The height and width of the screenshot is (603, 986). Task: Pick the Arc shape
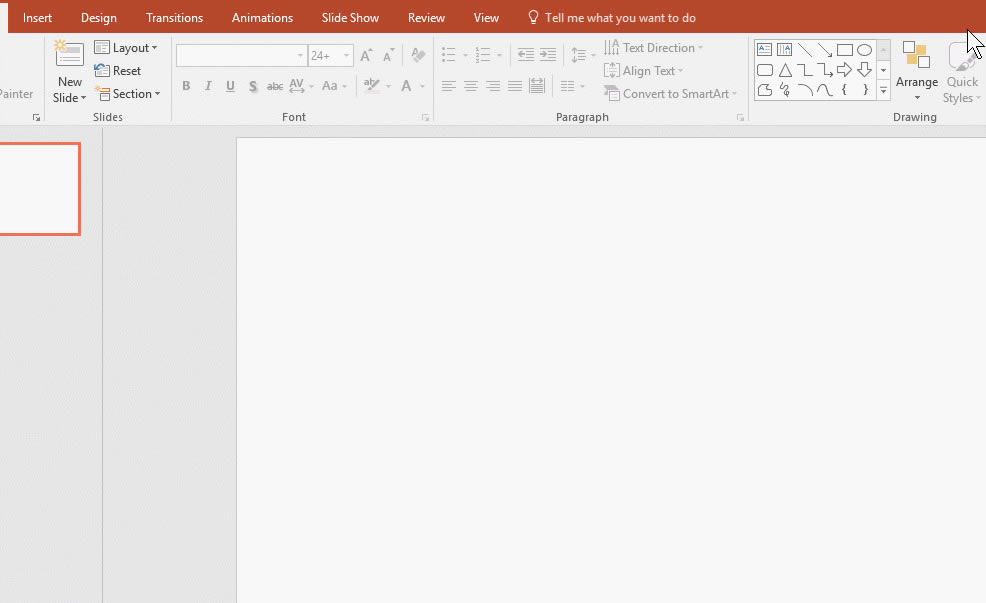coord(804,90)
